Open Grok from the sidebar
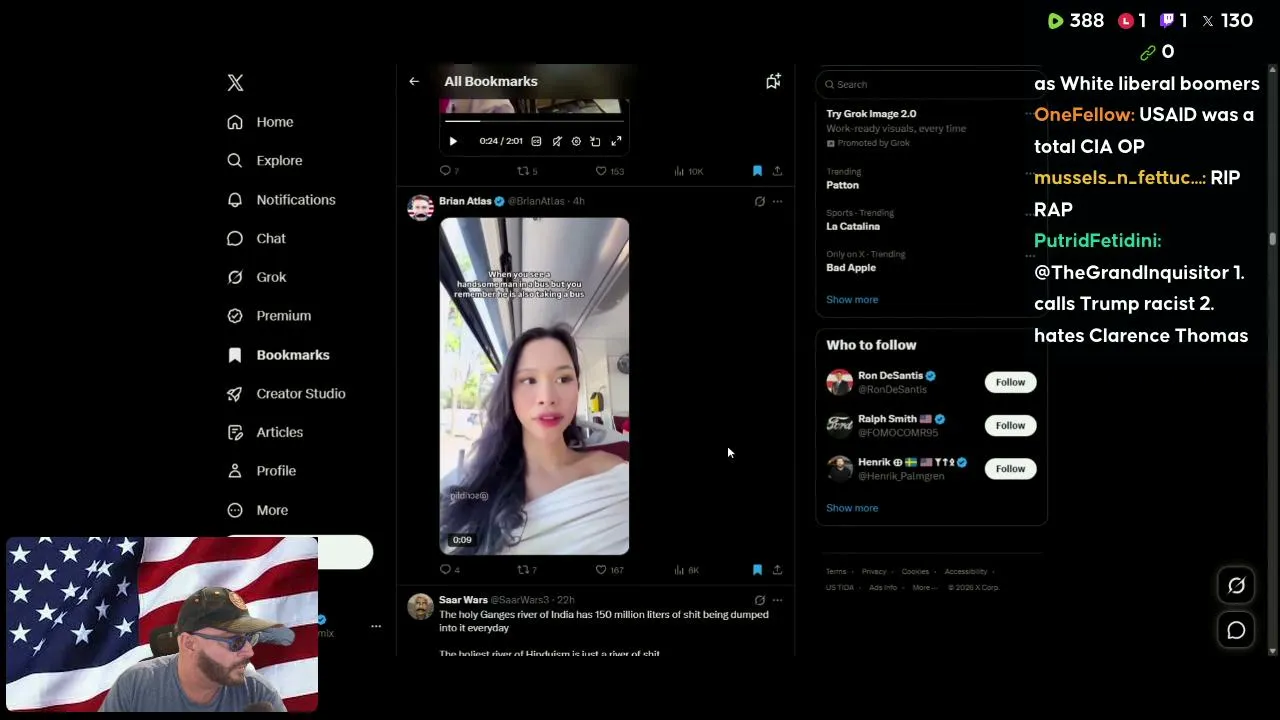1280x720 pixels. (x=257, y=277)
